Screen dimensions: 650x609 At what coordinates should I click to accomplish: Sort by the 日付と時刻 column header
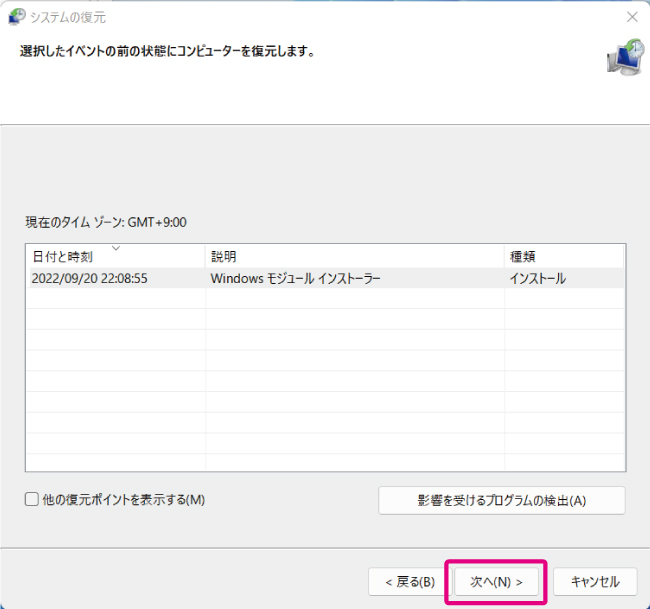pos(116,256)
